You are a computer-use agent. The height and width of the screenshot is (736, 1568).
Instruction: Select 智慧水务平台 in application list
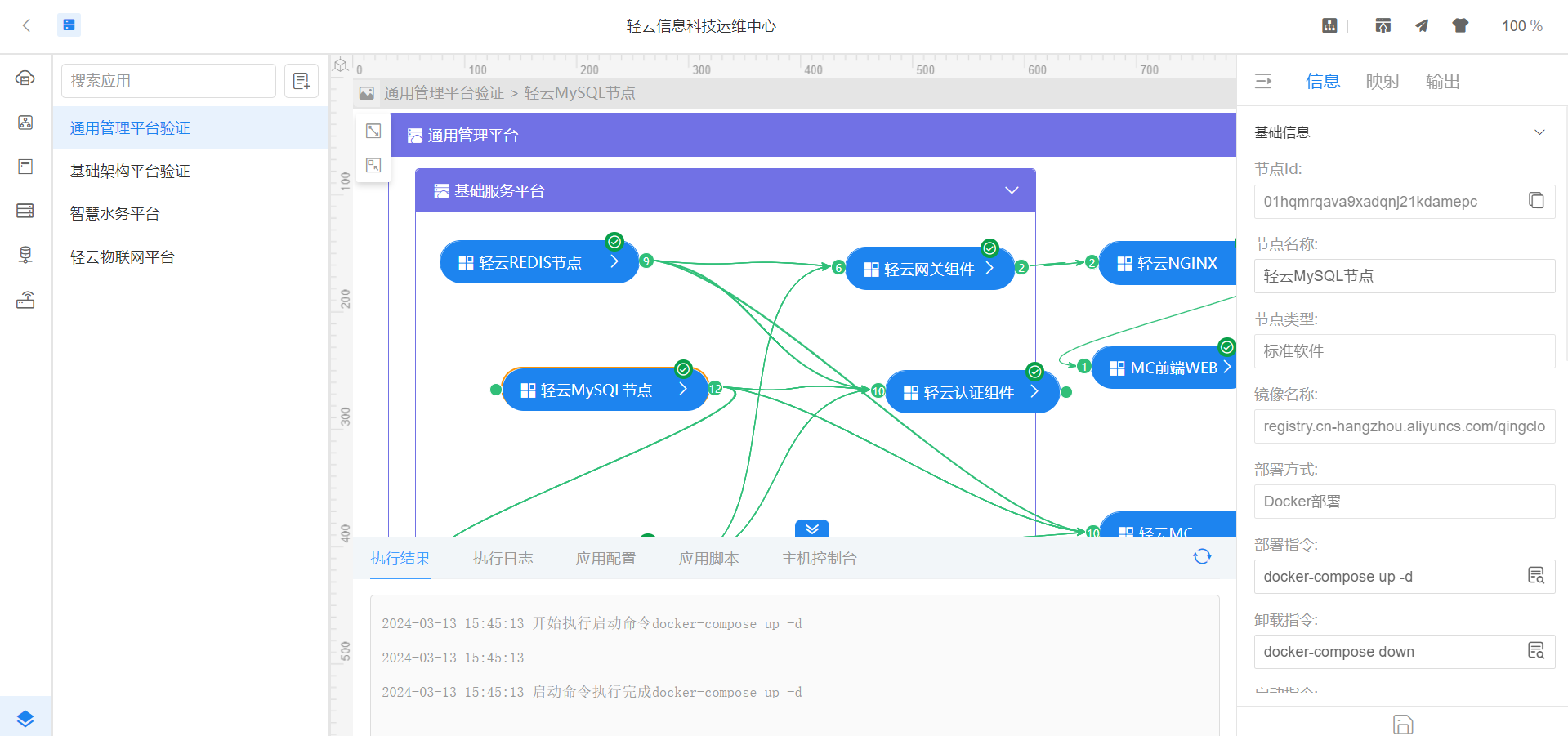tap(190, 214)
